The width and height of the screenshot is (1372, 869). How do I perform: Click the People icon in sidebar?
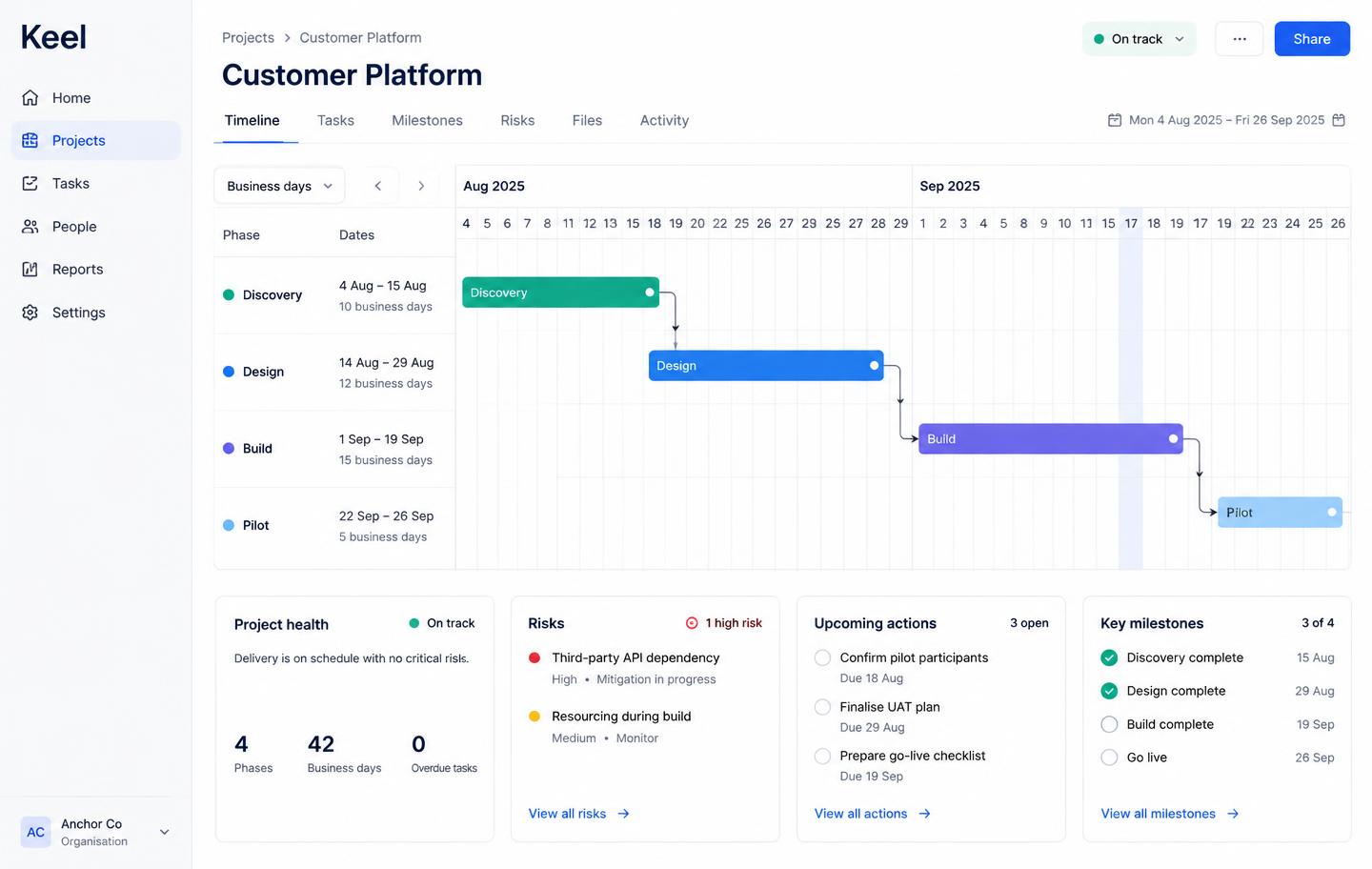point(30,226)
